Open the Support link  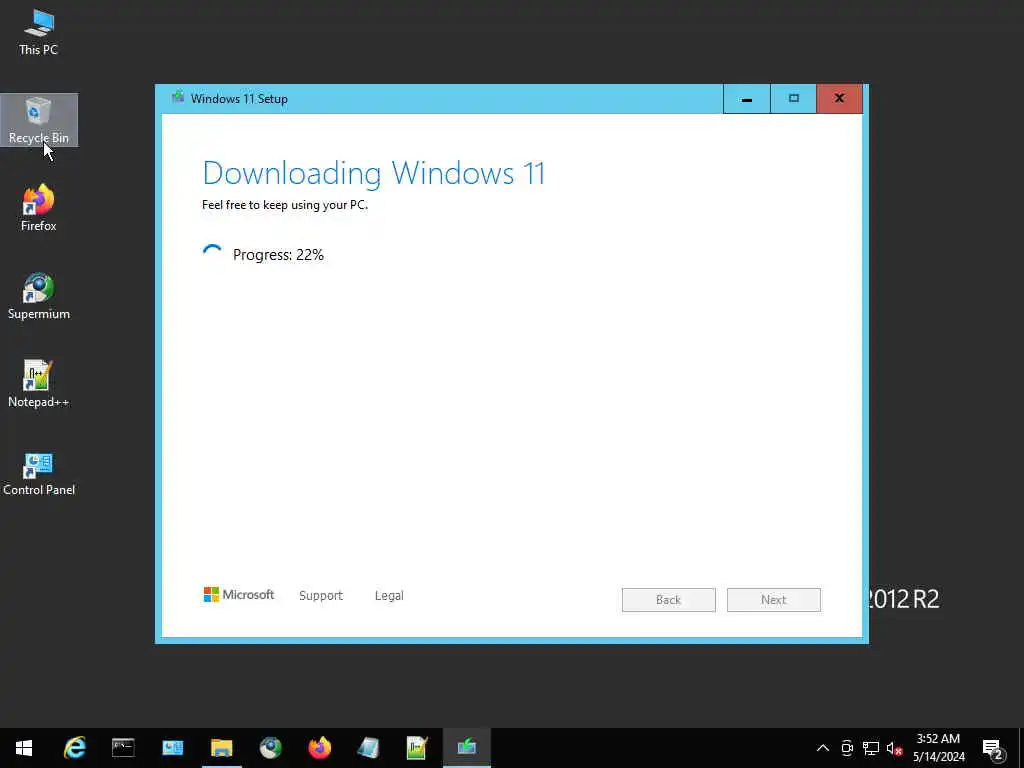coord(321,596)
